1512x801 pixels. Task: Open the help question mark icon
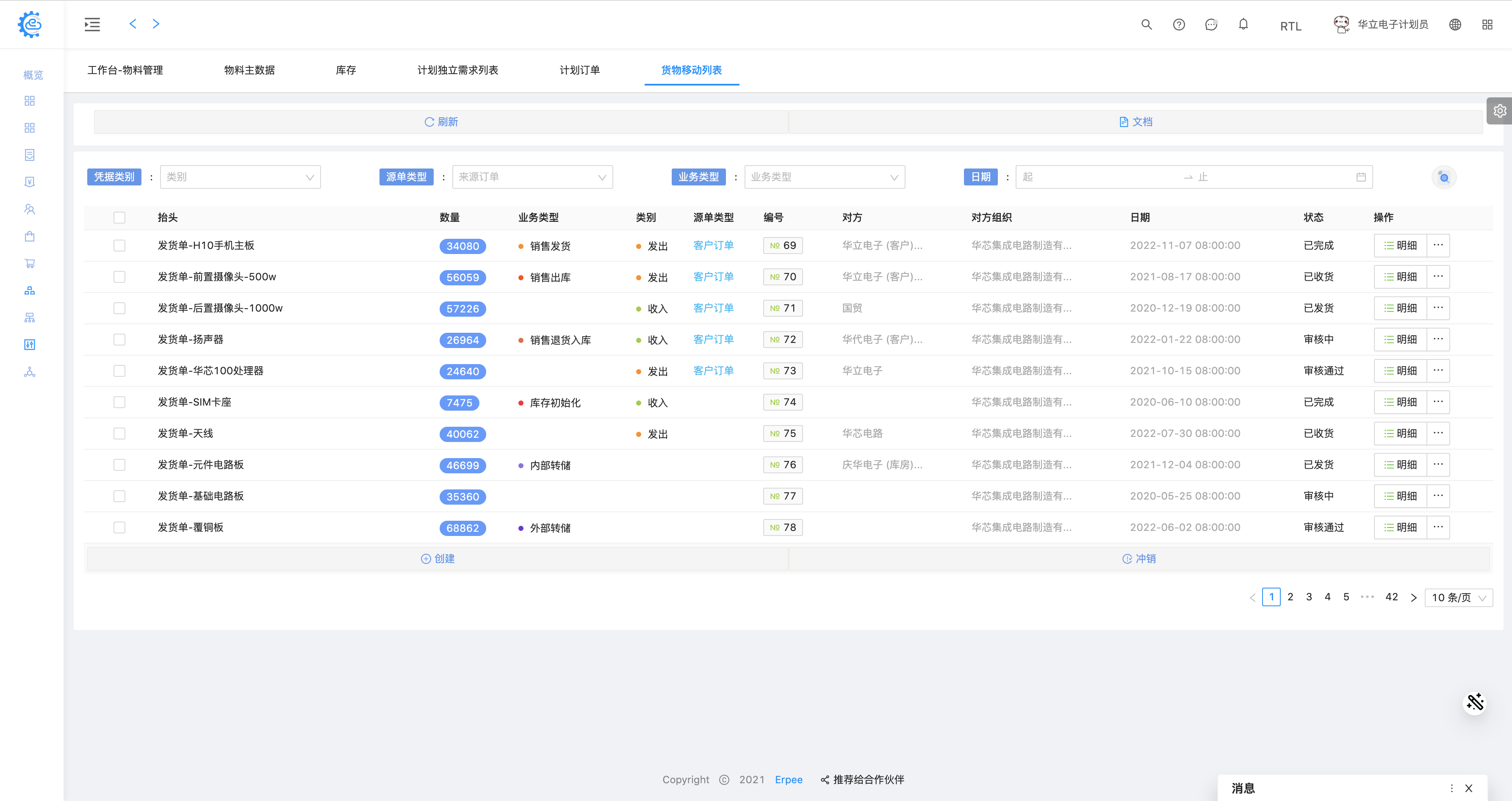pos(1179,25)
